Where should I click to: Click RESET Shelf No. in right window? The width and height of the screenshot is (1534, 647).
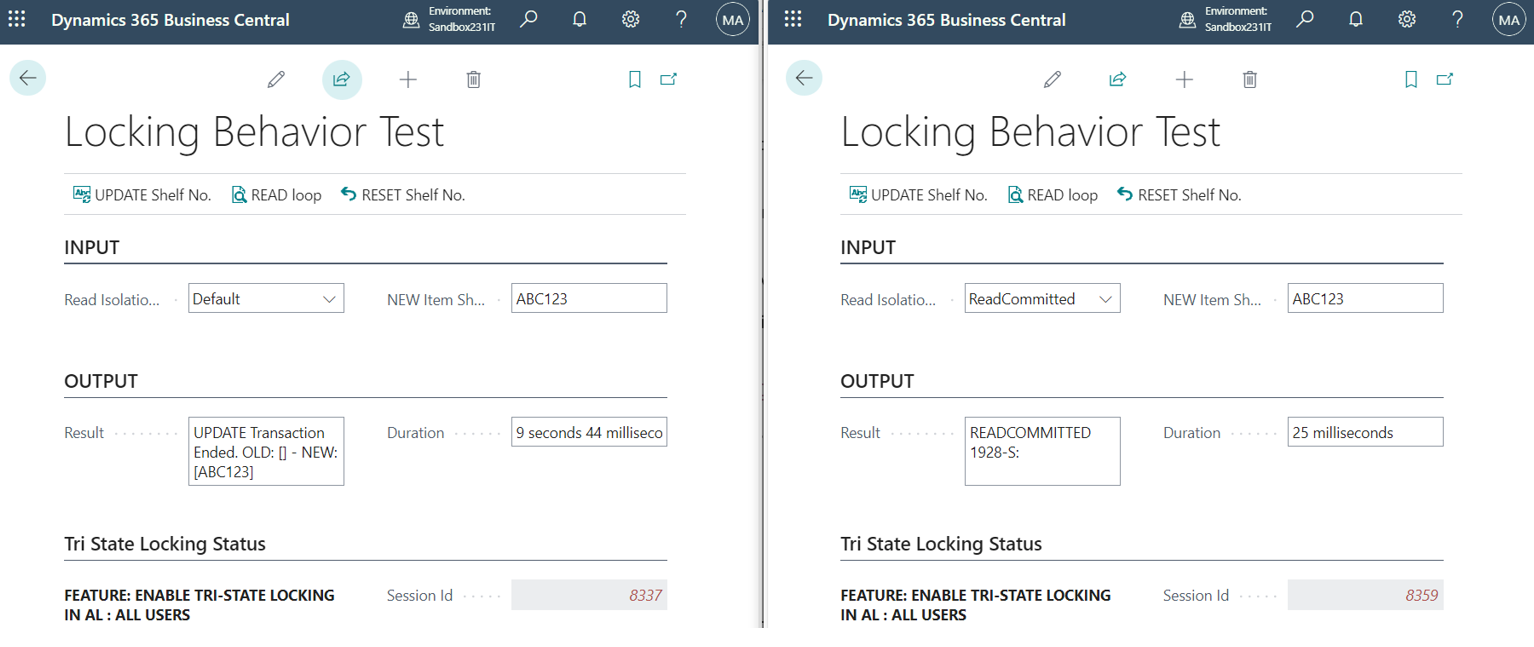(1179, 195)
